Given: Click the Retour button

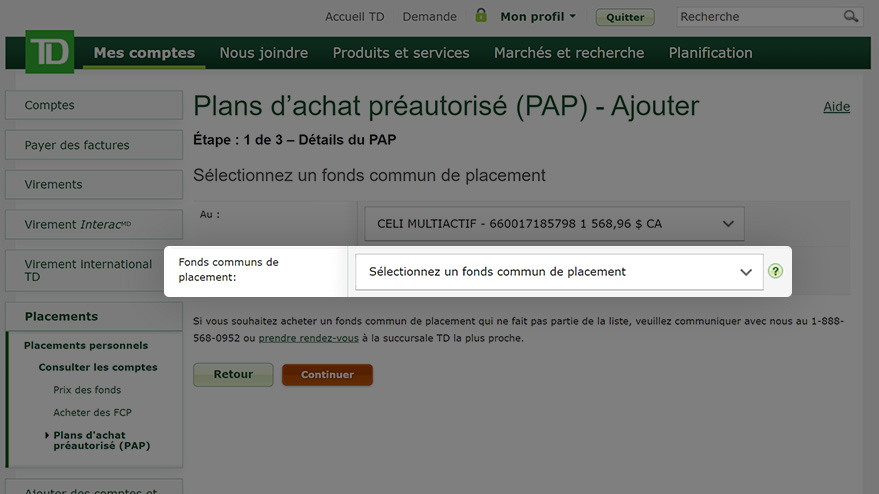Looking at the screenshot, I should pyautogui.click(x=233, y=375).
